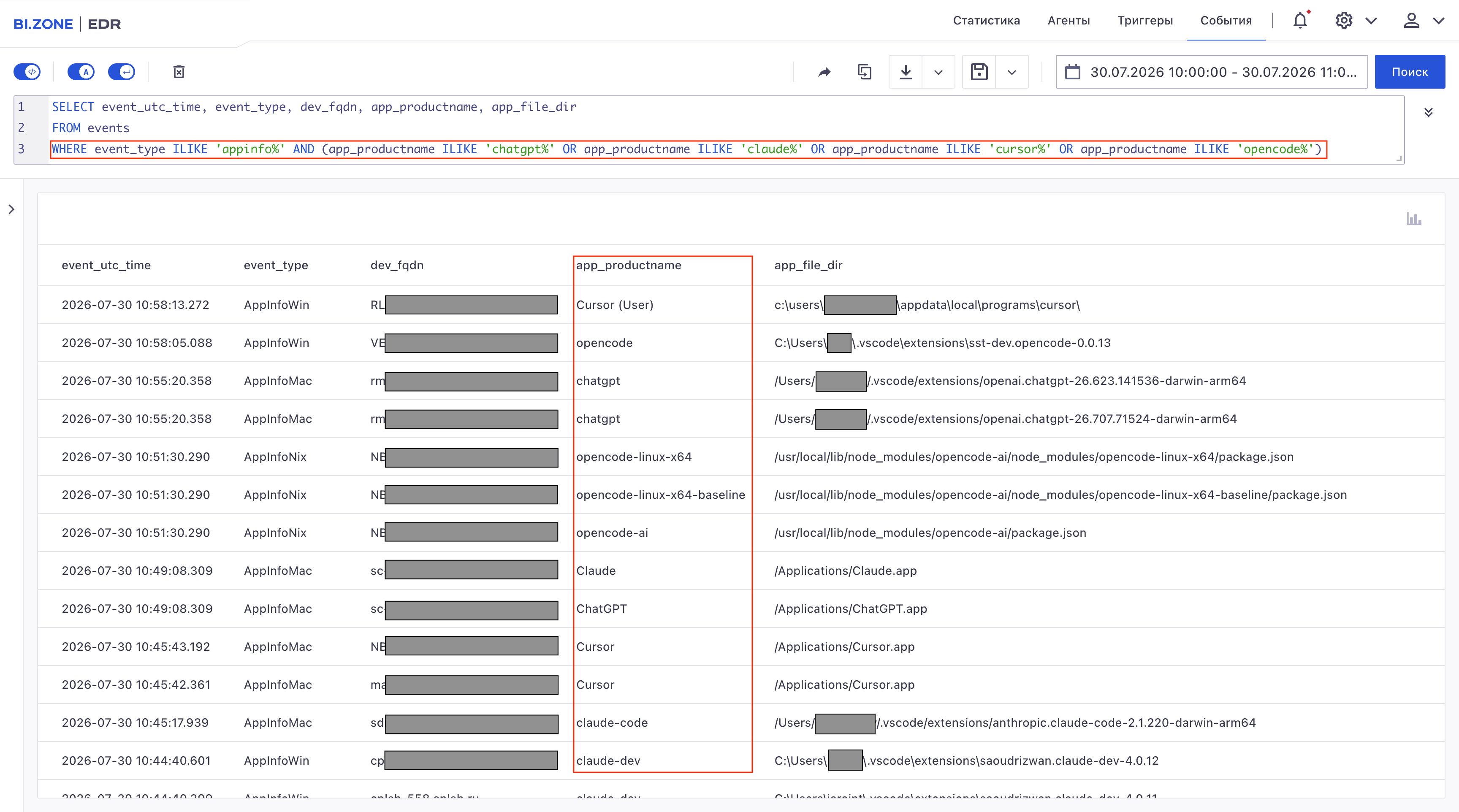Screen dimensions: 1459x812
Task: Click the 'opencode-linux-x64-baseline' product cell
Action: coord(661,494)
